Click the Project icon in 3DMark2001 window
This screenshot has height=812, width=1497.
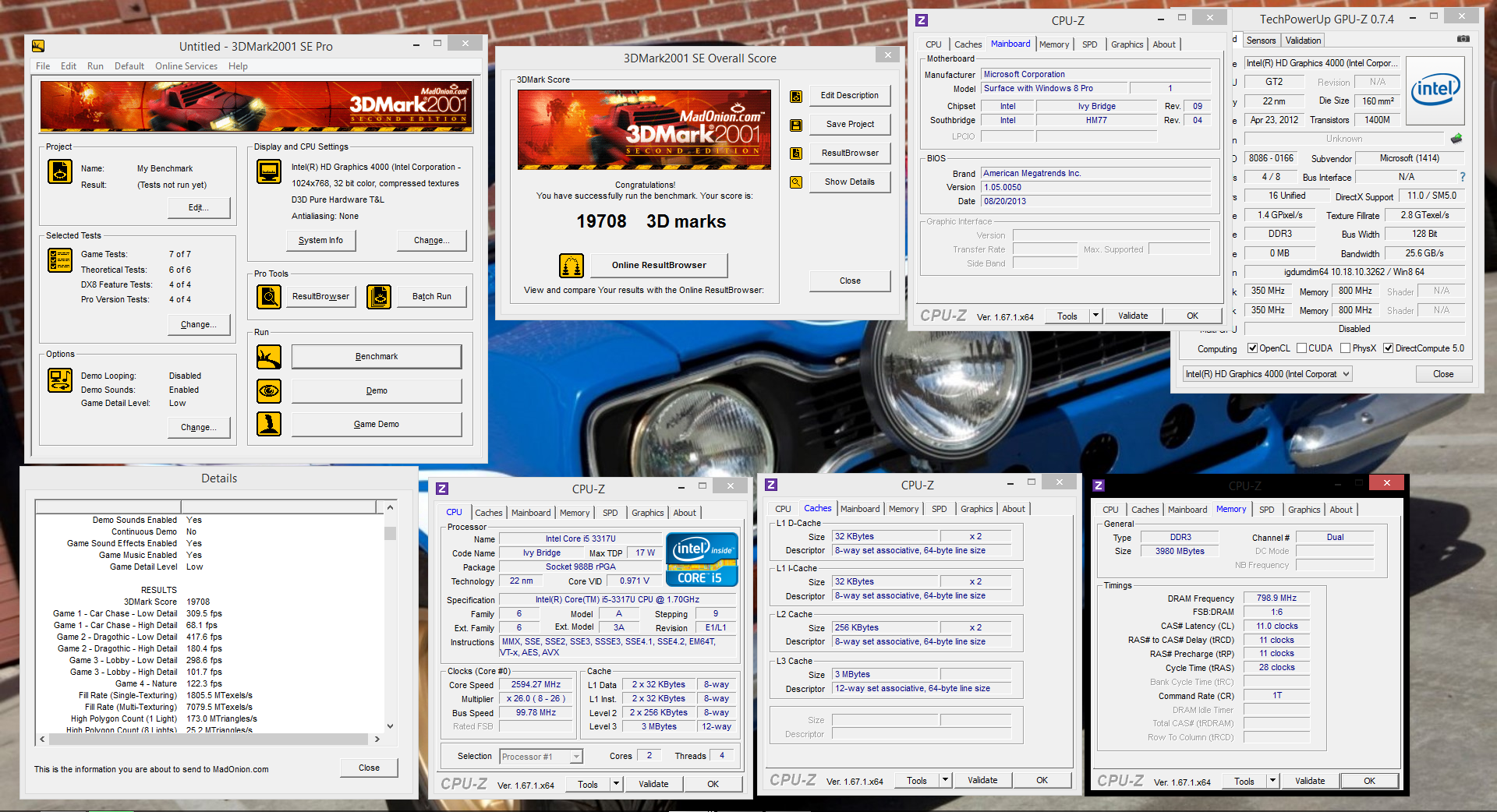click(x=60, y=171)
